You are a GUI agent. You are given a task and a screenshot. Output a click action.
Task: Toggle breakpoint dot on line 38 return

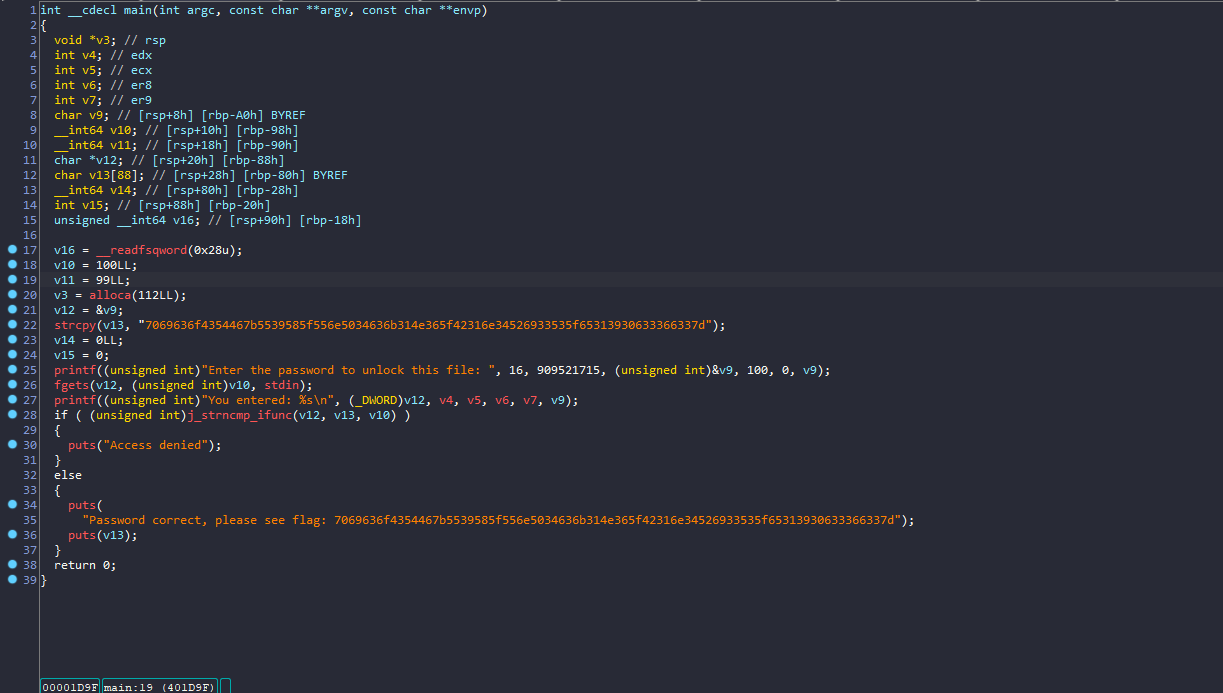coord(12,565)
